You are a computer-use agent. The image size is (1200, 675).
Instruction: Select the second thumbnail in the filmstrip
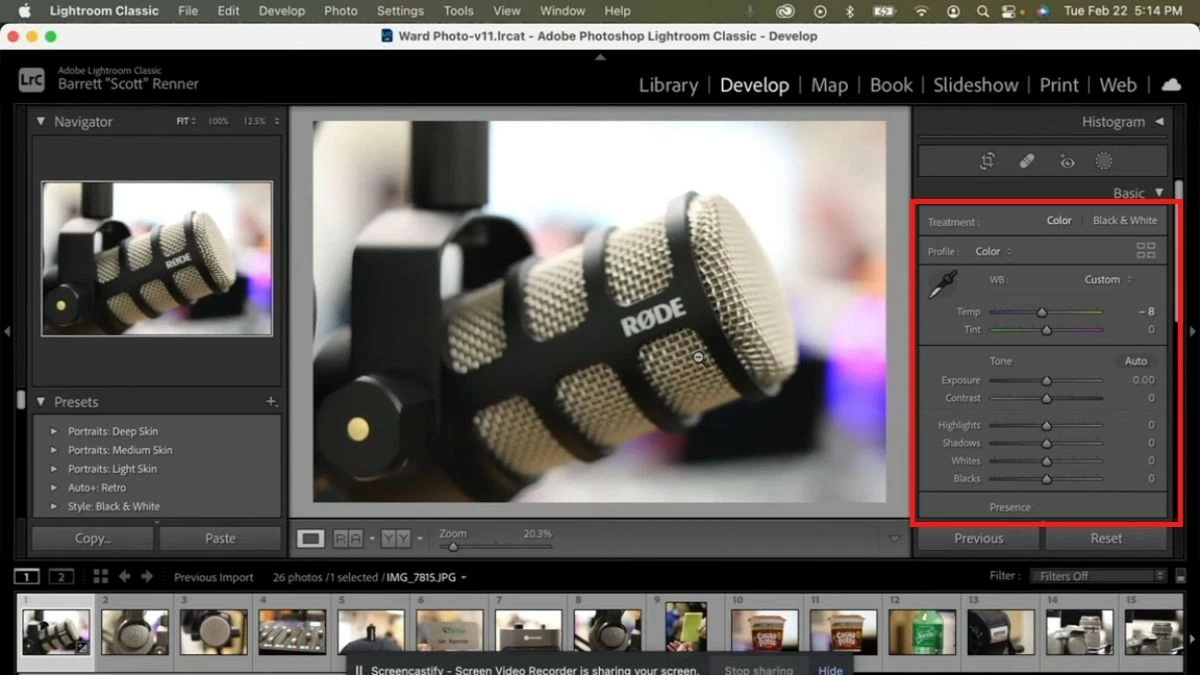[x=133, y=631]
